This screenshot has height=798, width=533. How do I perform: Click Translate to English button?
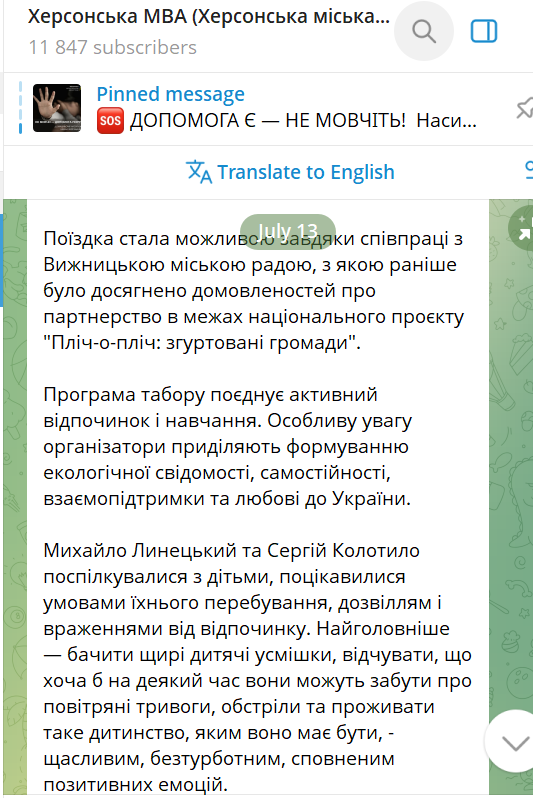(x=290, y=172)
